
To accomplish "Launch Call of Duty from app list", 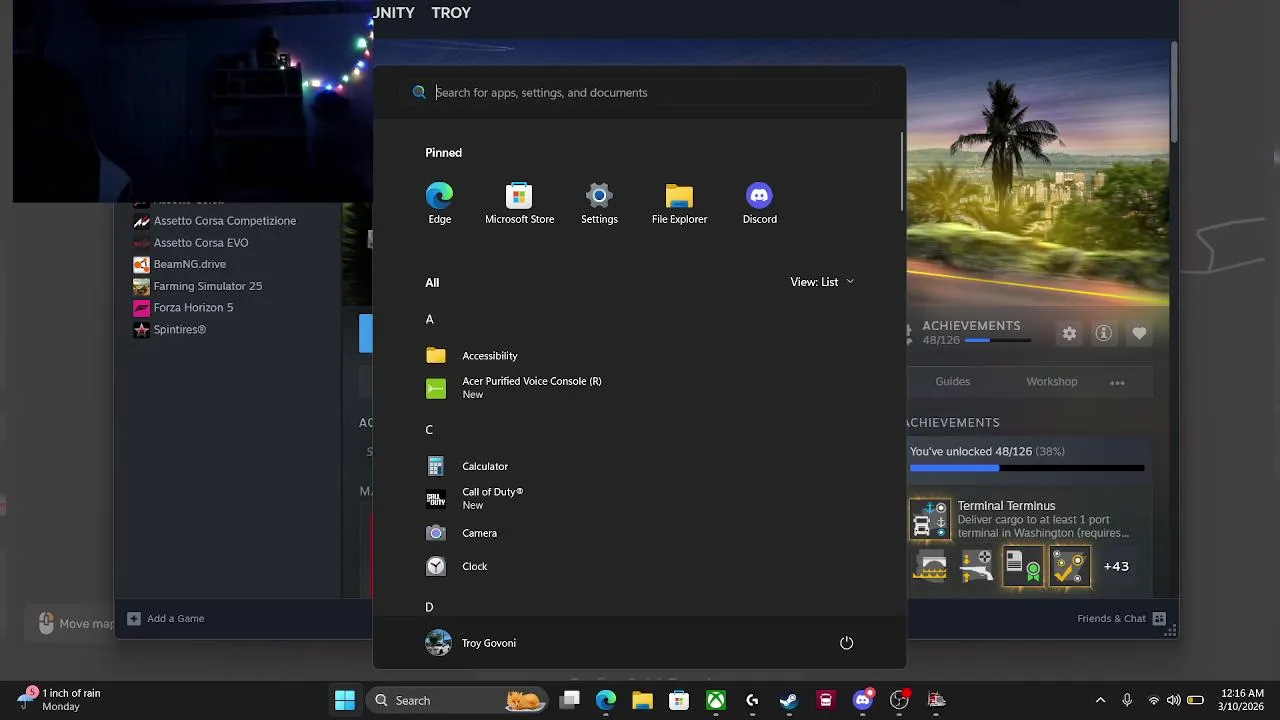I will pyautogui.click(x=640, y=498).
